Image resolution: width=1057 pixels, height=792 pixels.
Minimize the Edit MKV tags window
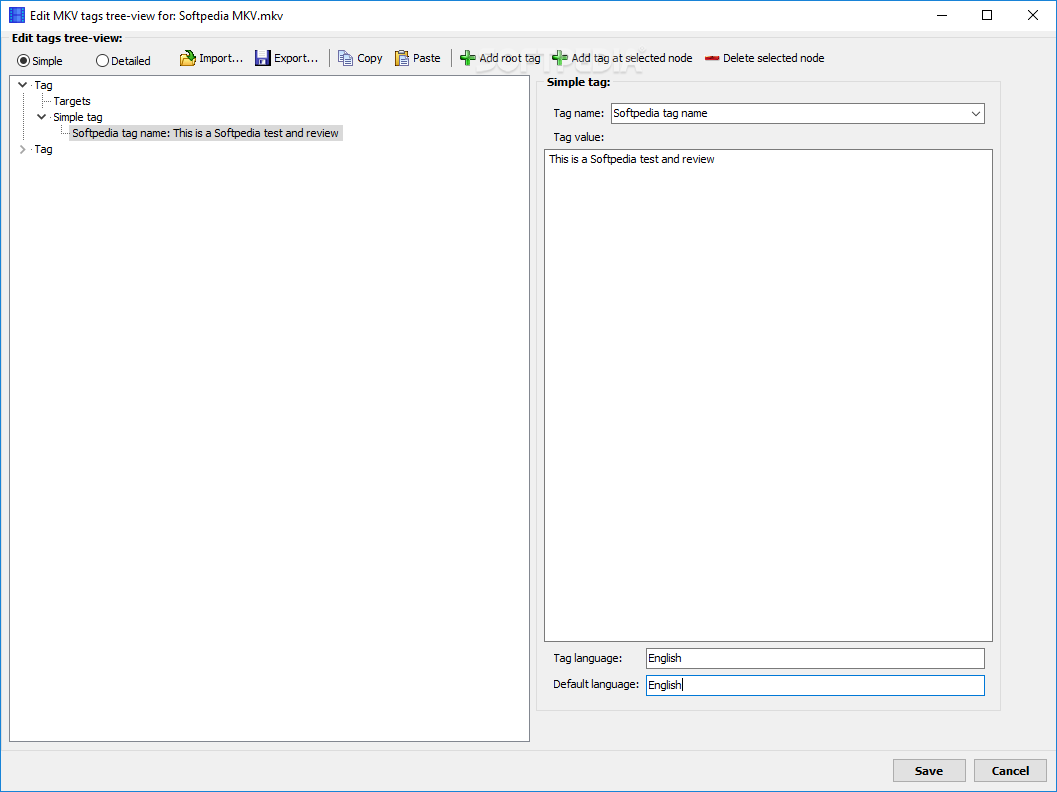pyautogui.click(x=942, y=15)
